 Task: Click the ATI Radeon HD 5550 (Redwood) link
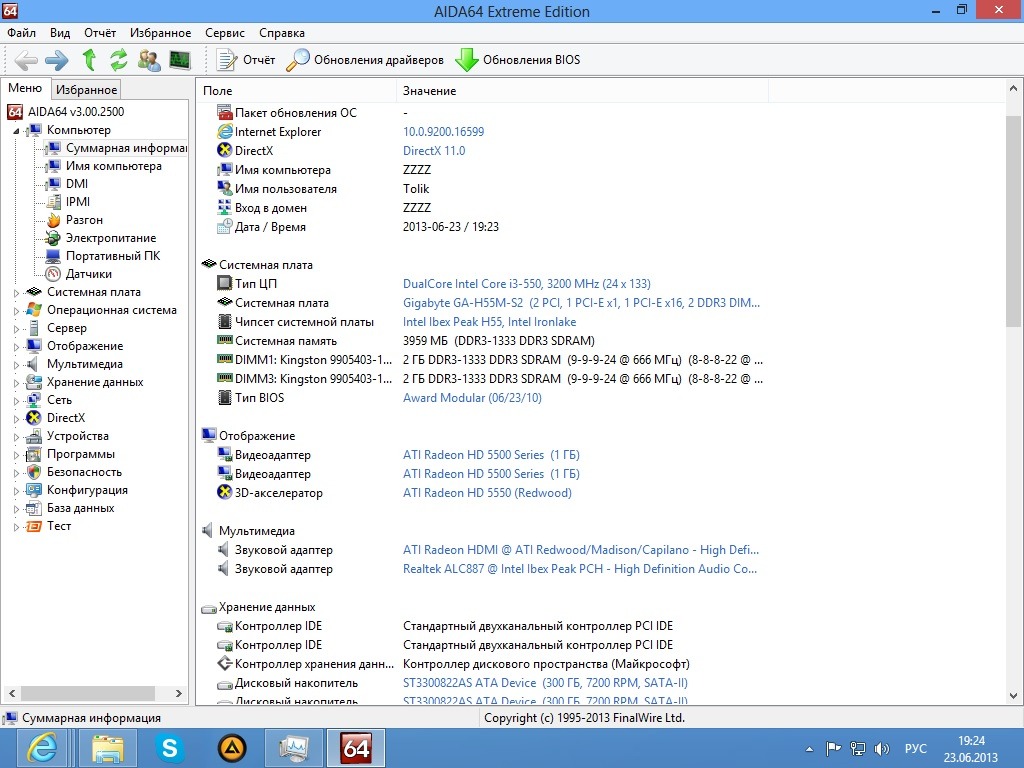(487, 493)
